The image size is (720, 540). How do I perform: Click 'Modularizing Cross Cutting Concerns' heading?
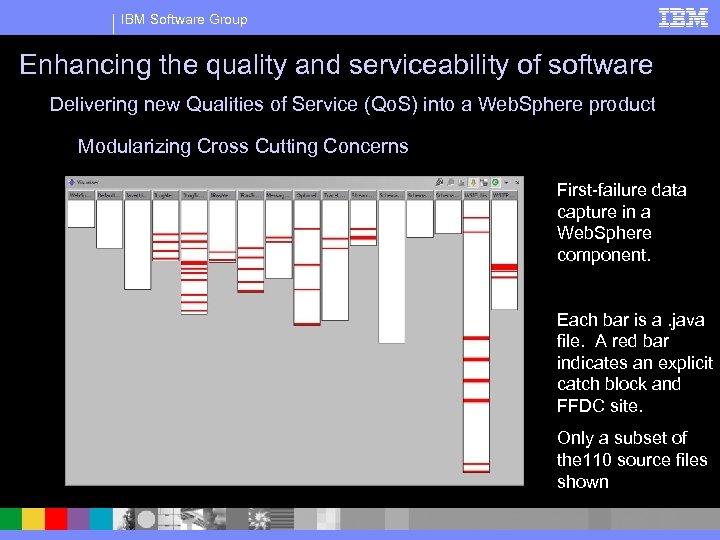pyautogui.click(x=243, y=146)
